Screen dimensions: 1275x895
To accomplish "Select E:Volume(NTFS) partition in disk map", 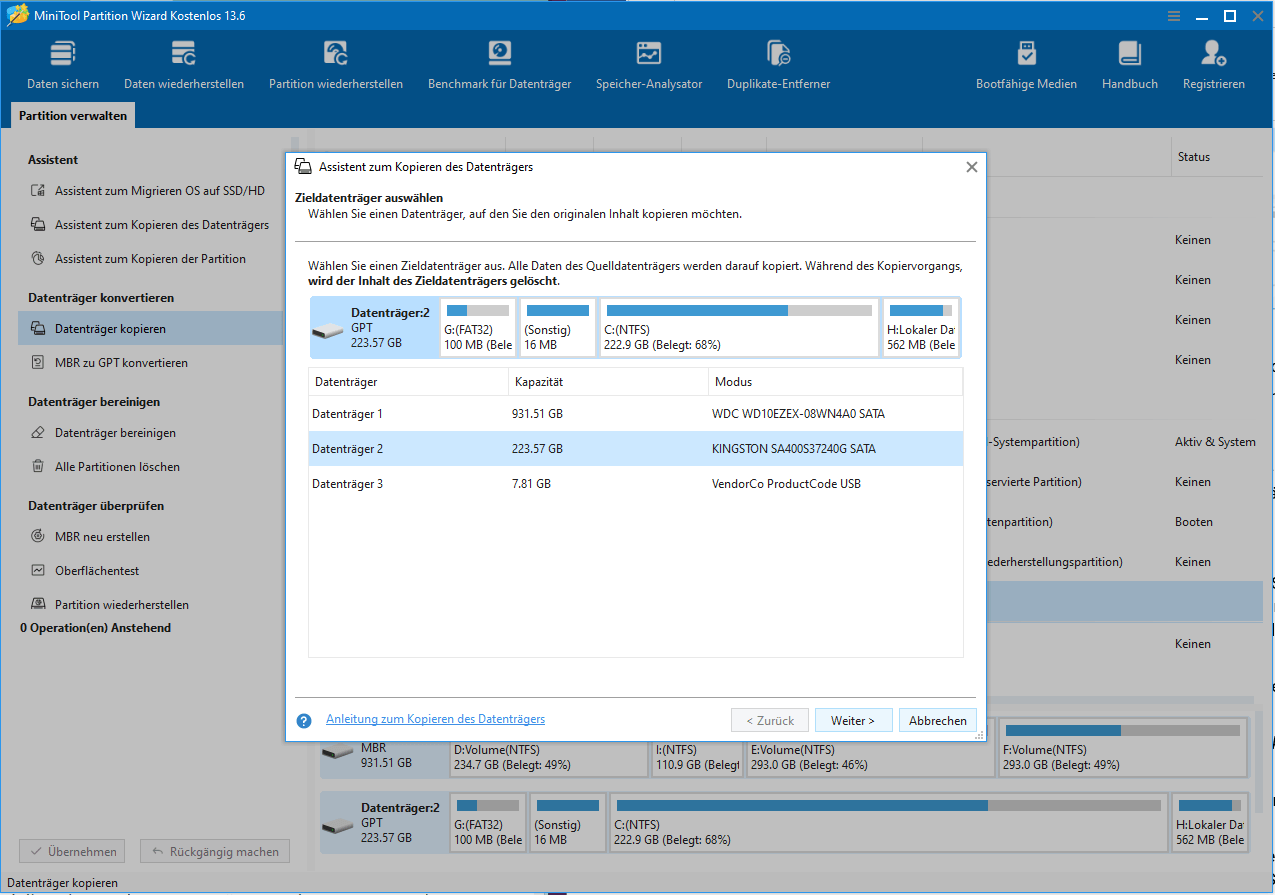I will tap(870, 747).
